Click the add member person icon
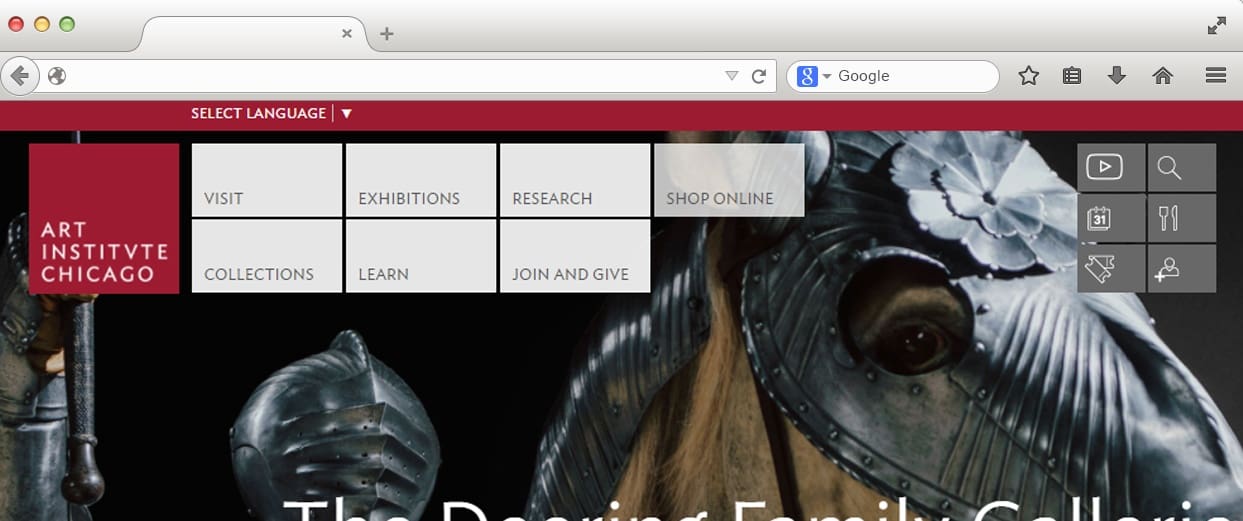The width and height of the screenshot is (1243, 521). click(x=1181, y=269)
